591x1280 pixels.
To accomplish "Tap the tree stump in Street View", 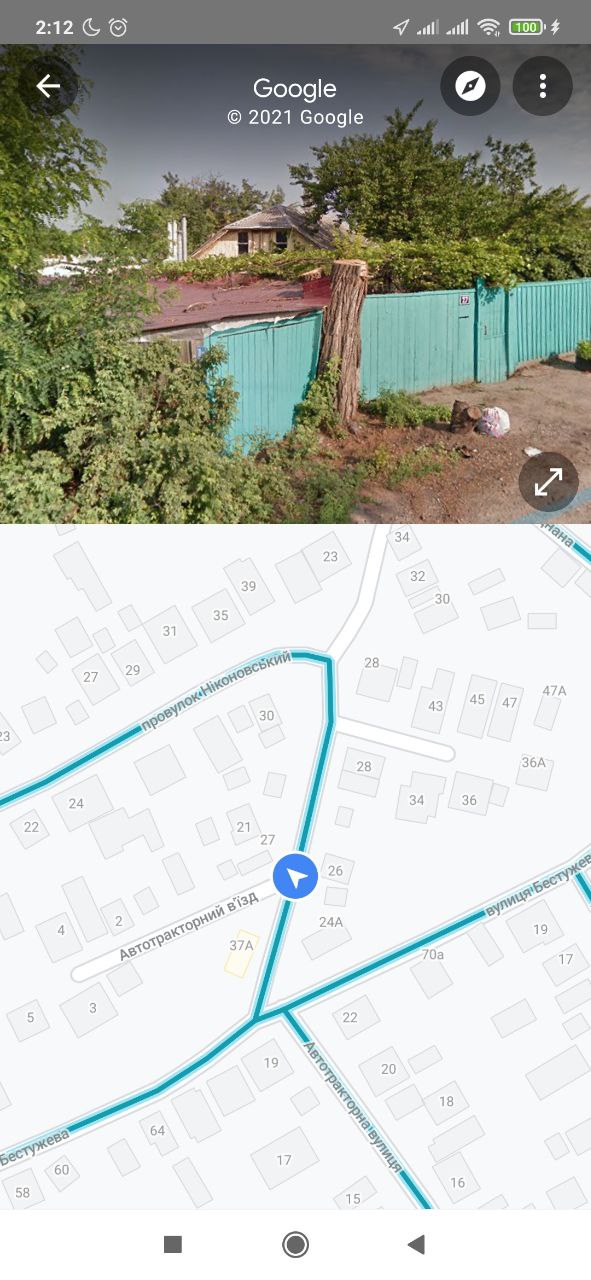I will coord(344,340).
